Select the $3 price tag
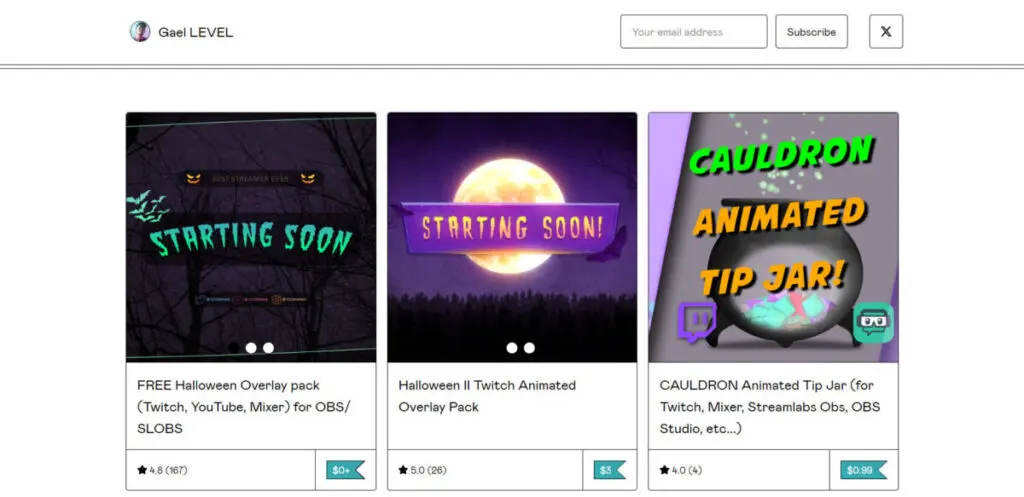 tap(609, 470)
